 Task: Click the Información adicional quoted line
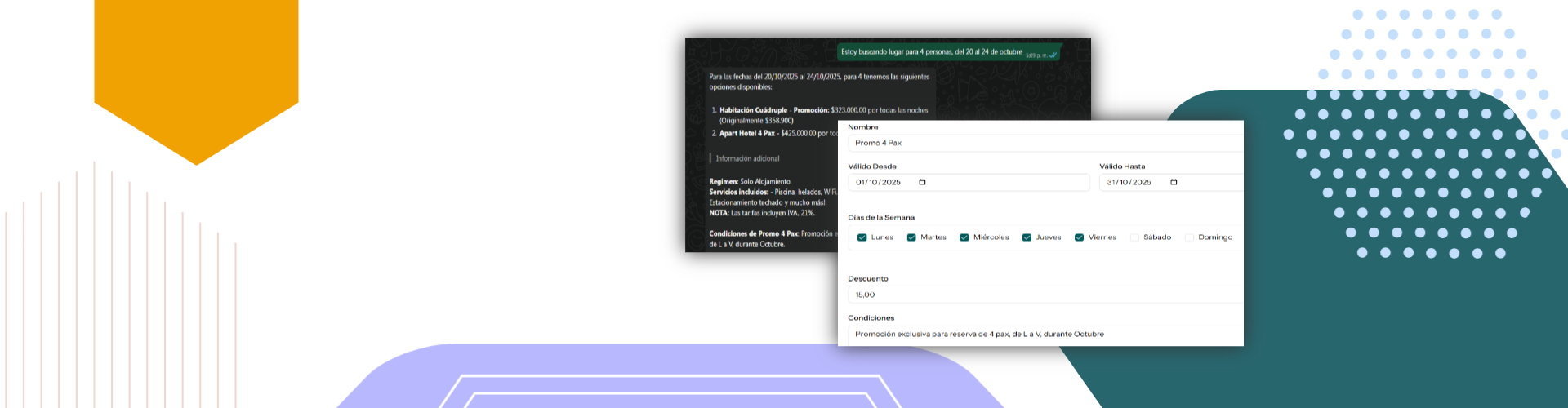pyautogui.click(x=747, y=158)
